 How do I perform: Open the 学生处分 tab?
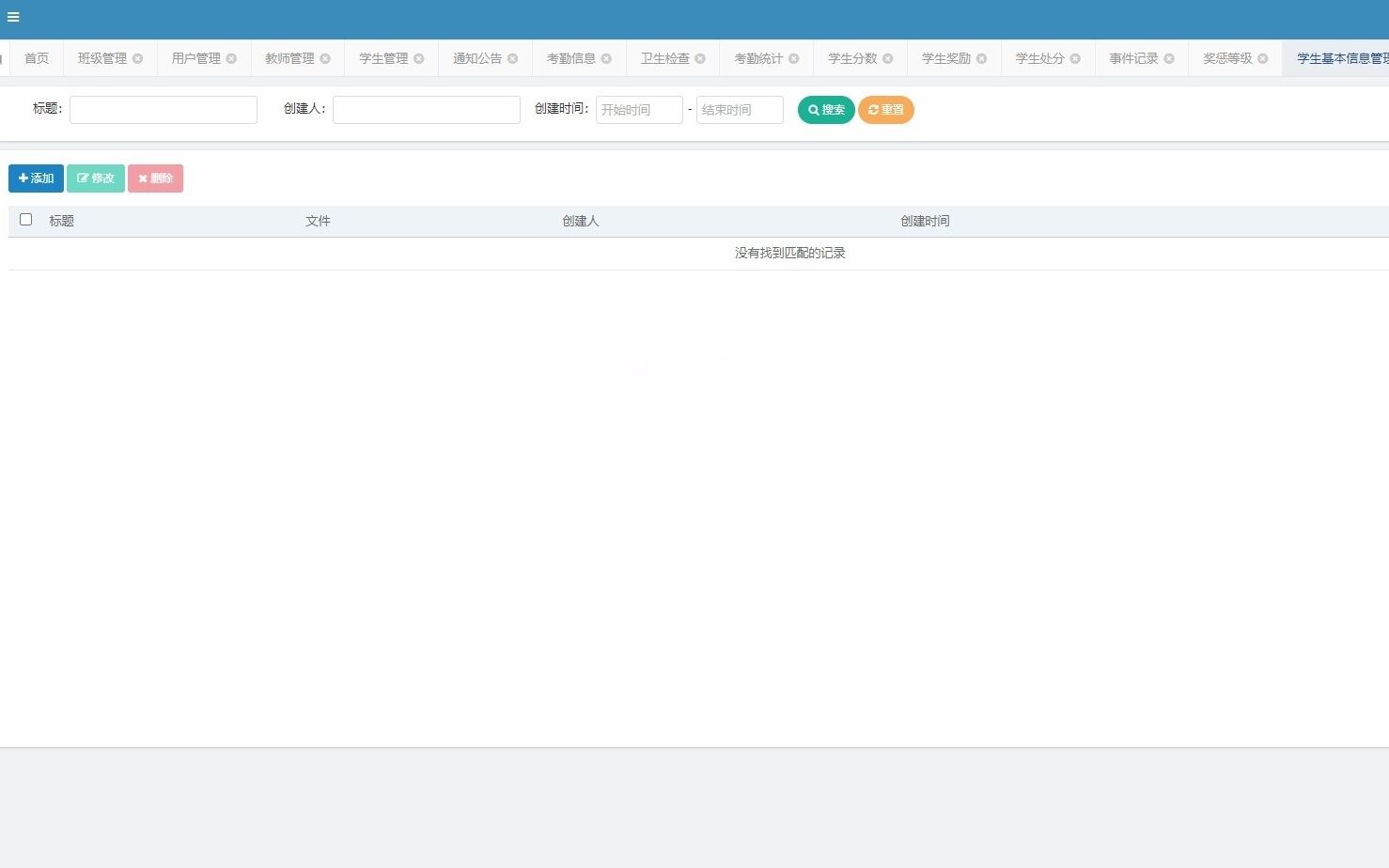point(1040,58)
